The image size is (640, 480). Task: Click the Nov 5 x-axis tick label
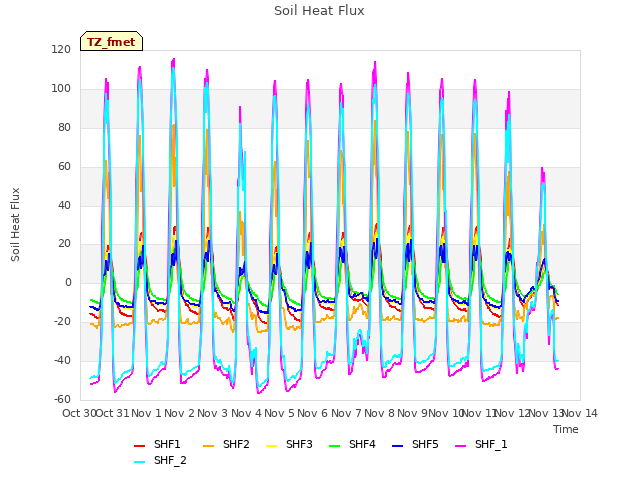pos(279,413)
